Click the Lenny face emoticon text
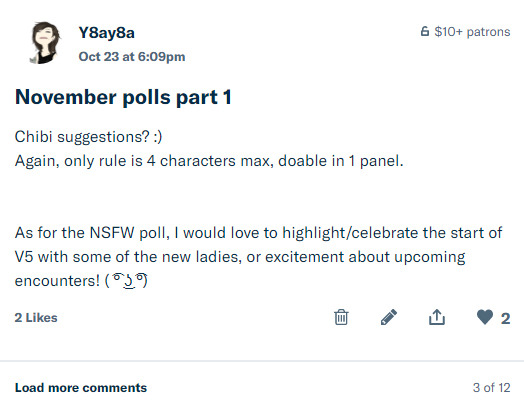524x407 pixels. 126,280
